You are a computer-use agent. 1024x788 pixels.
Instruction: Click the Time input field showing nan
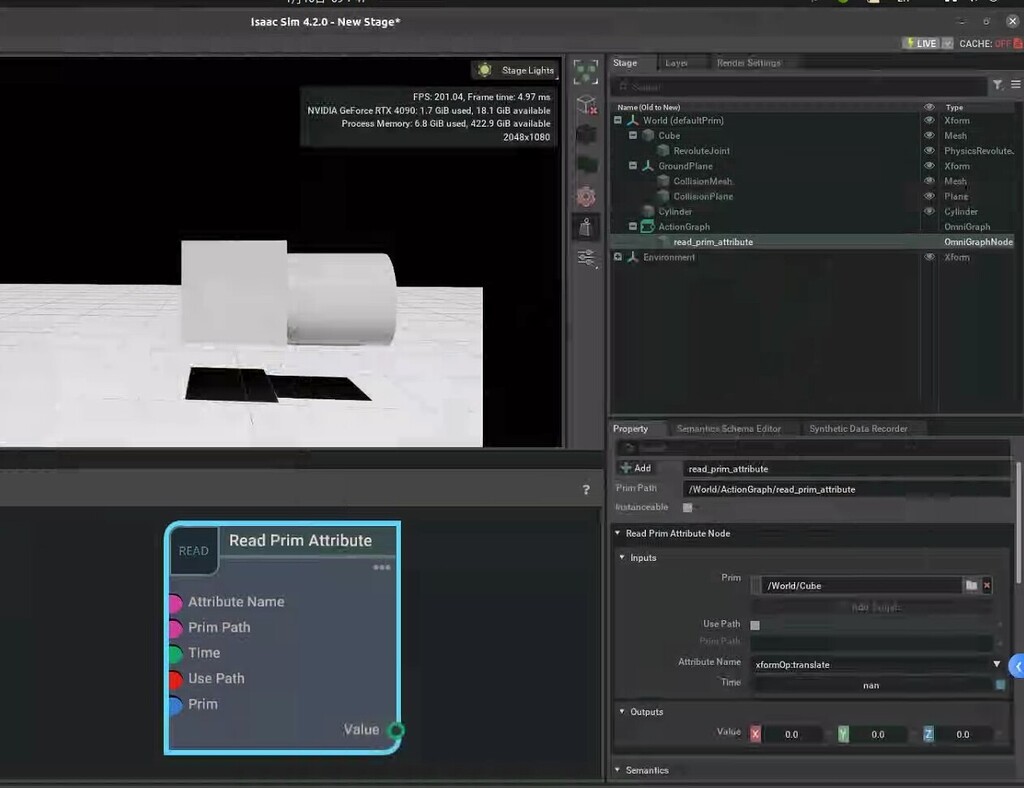click(x=870, y=684)
